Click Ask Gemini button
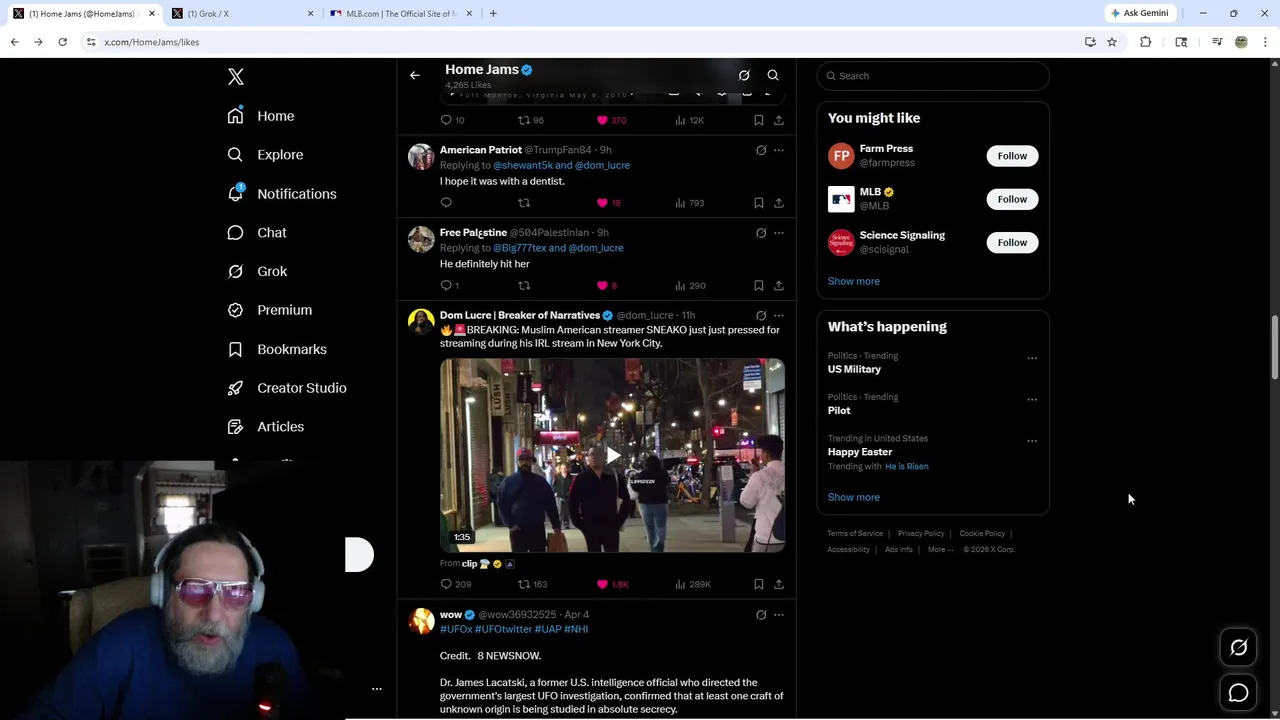The image size is (1280, 720). (x=1139, y=13)
